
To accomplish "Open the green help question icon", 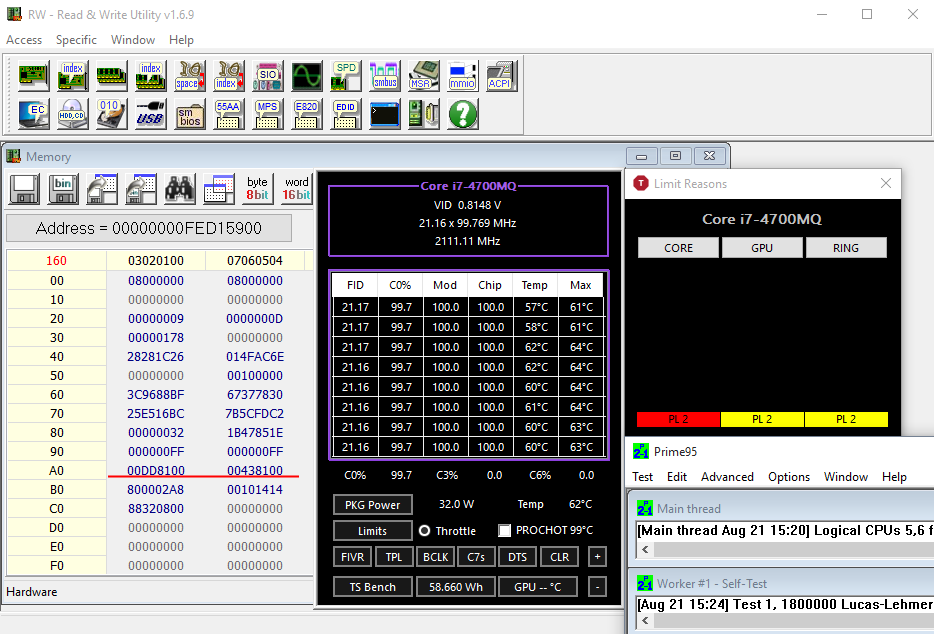I will 462,113.
